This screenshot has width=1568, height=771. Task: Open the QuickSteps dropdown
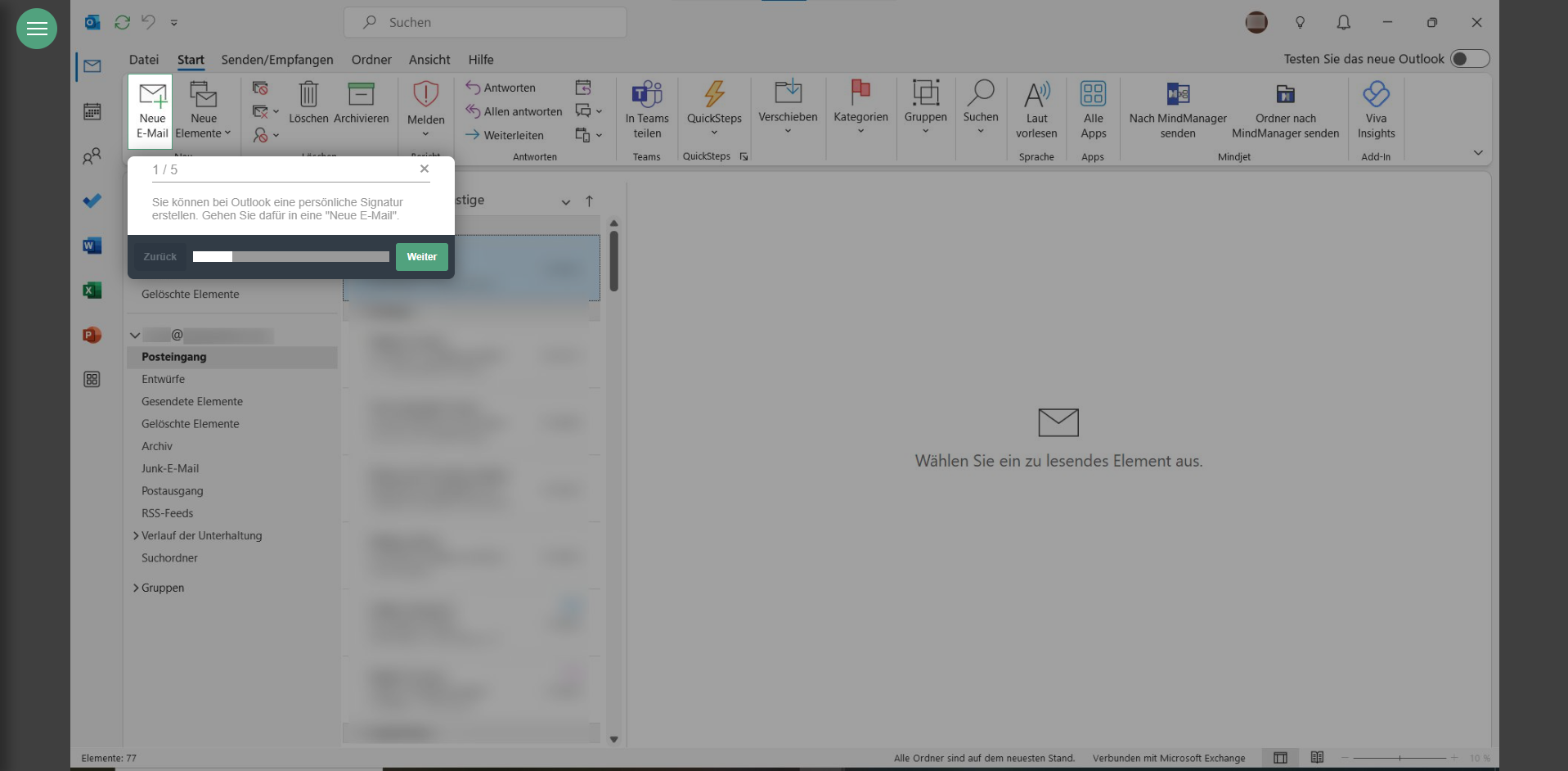(x=714, y=133)
